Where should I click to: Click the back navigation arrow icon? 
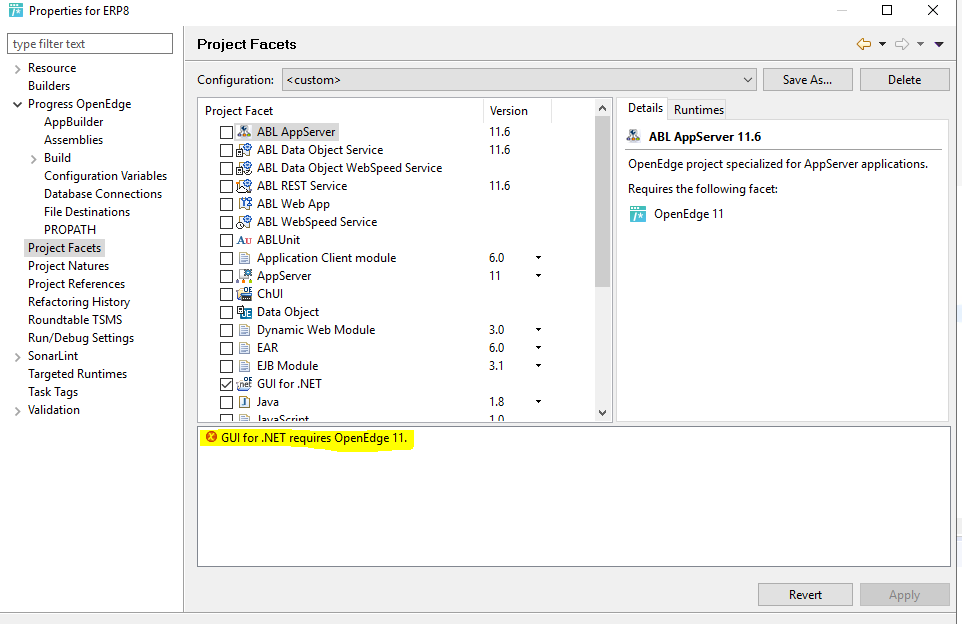click(864, 44)
